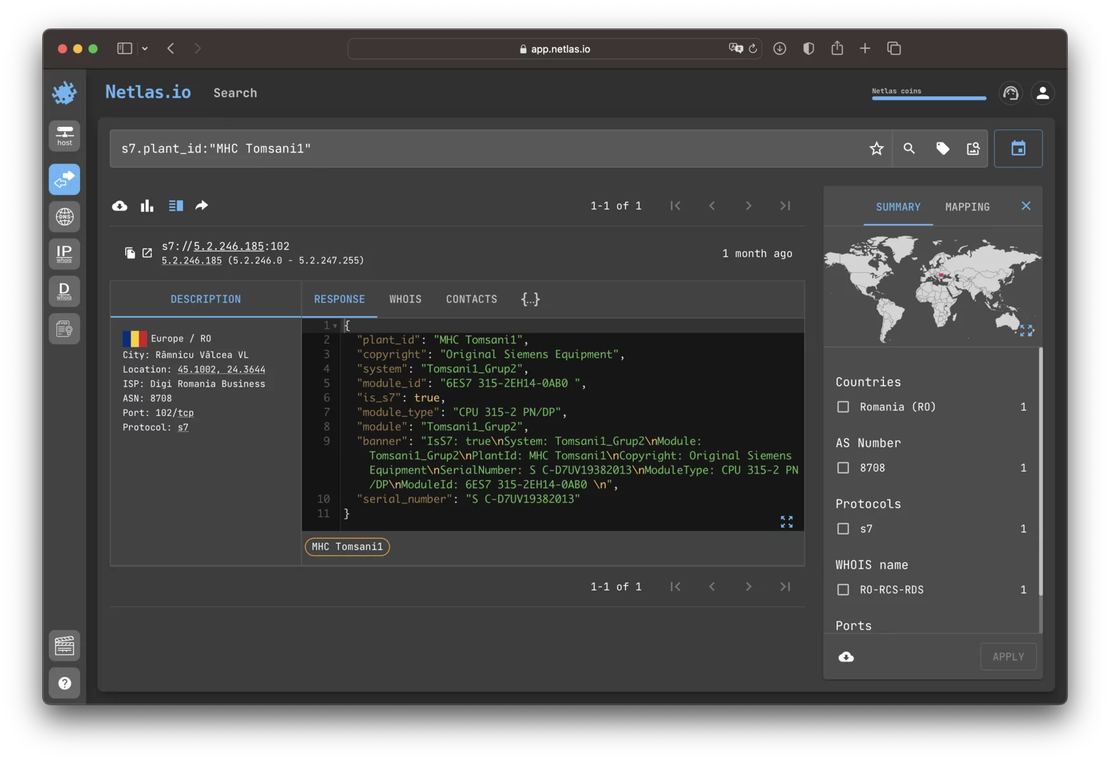This screenshot has height=761, width=1110.
Task: Expand the JSON response to fullscreen
Action: (786, 521)
